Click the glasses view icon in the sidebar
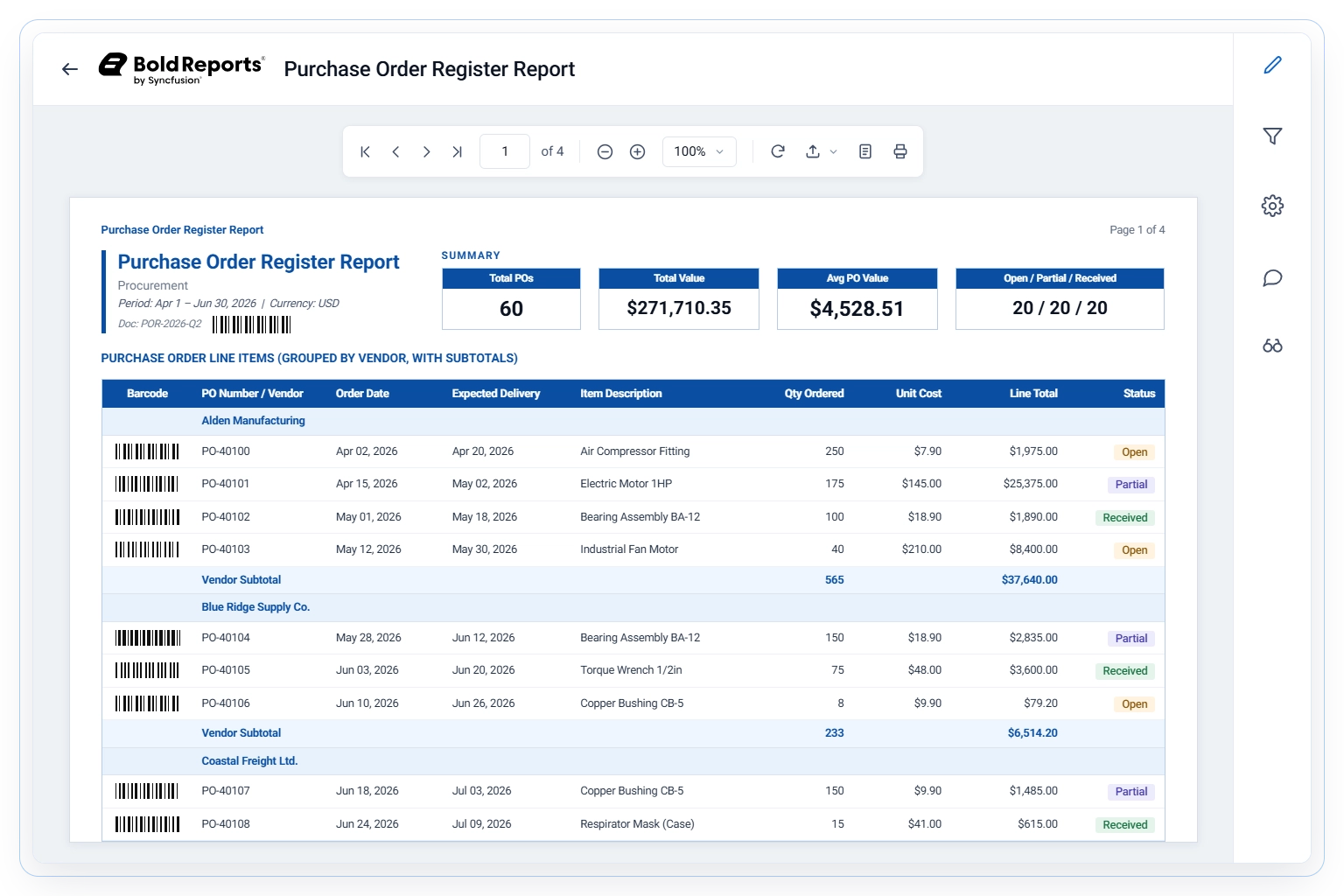Screen dimensions: 1344x896 1272,346
